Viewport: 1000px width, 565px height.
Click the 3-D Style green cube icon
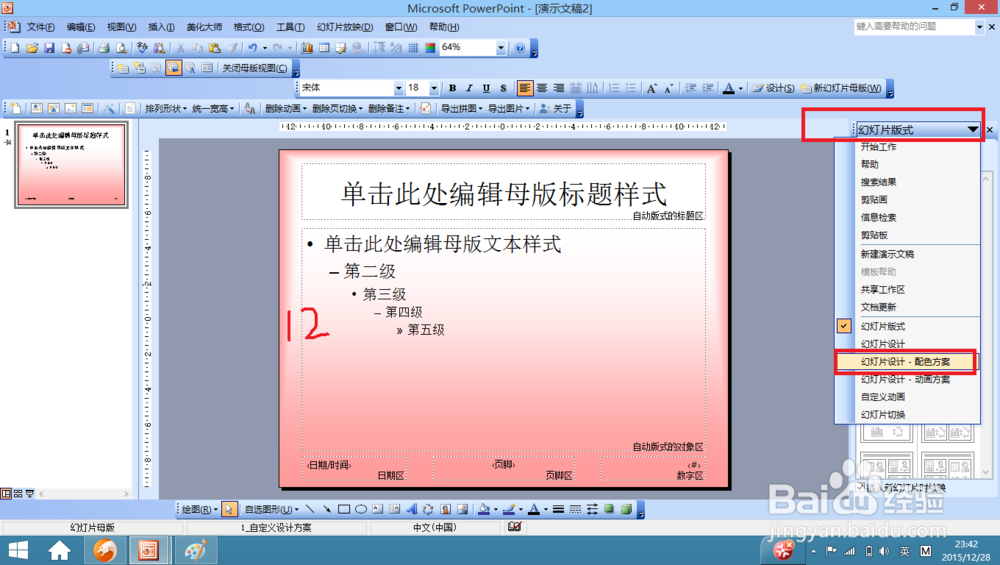point(626,509)
